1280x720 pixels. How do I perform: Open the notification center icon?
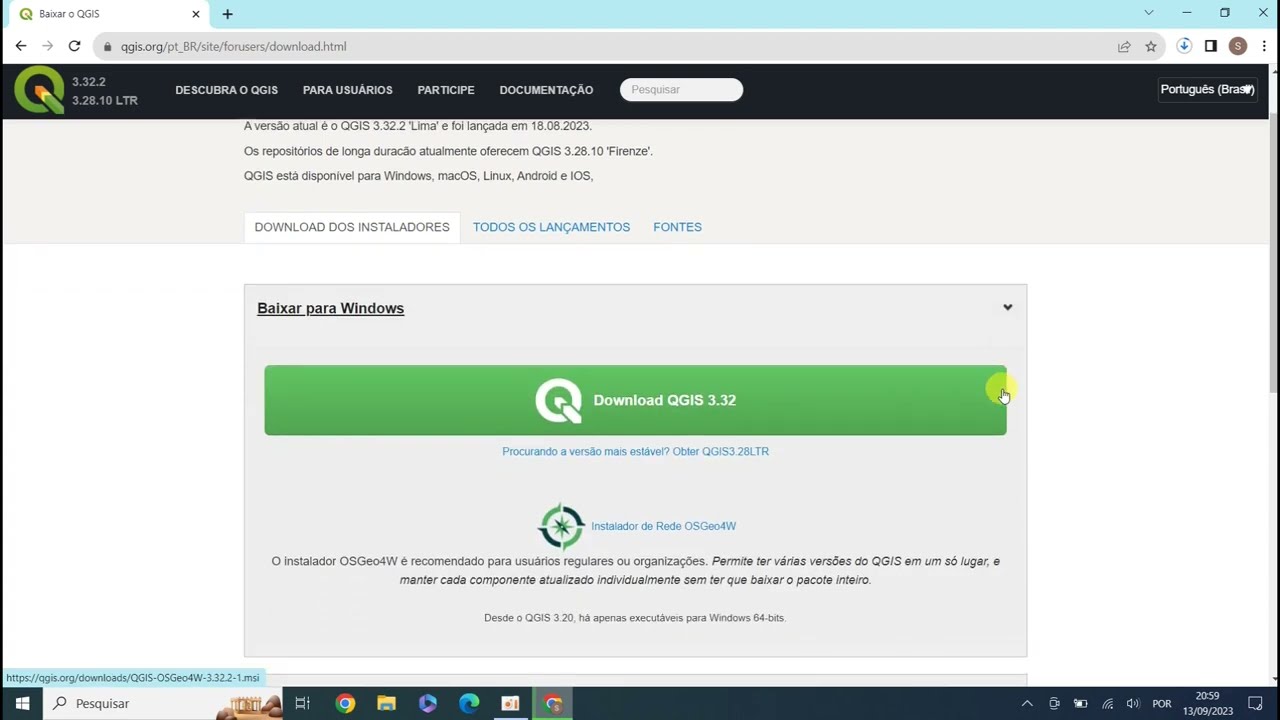click(1255, 703)
